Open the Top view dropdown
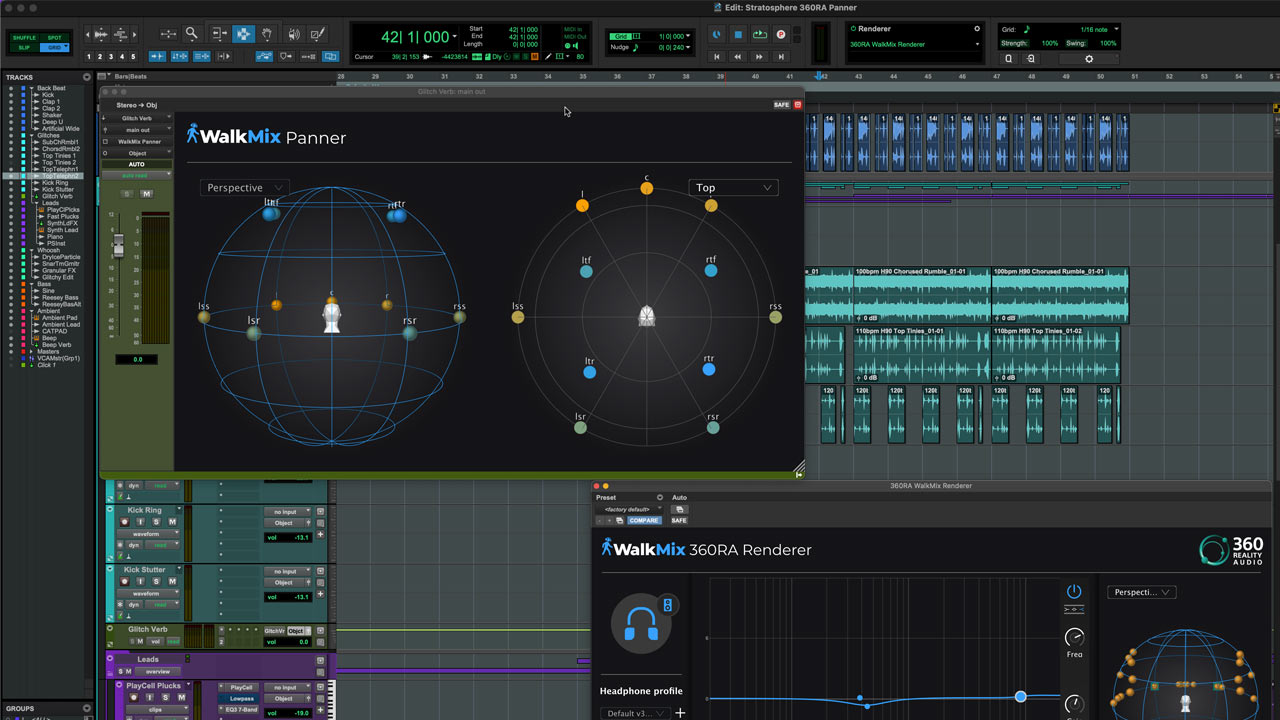1280x720 pixels. click(733, 187)
